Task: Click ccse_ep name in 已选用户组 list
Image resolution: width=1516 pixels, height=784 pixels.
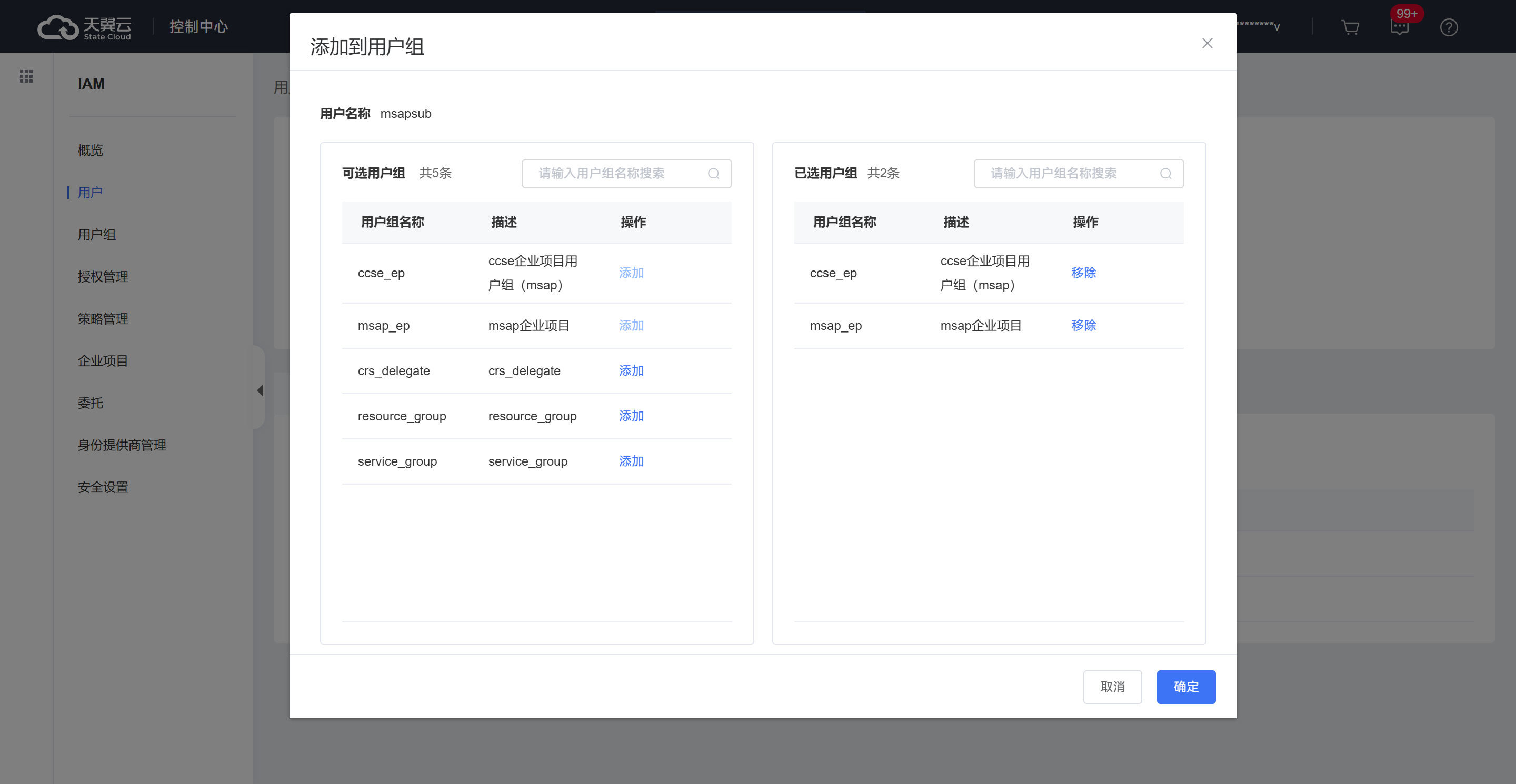Action: (x=833, y=273)
